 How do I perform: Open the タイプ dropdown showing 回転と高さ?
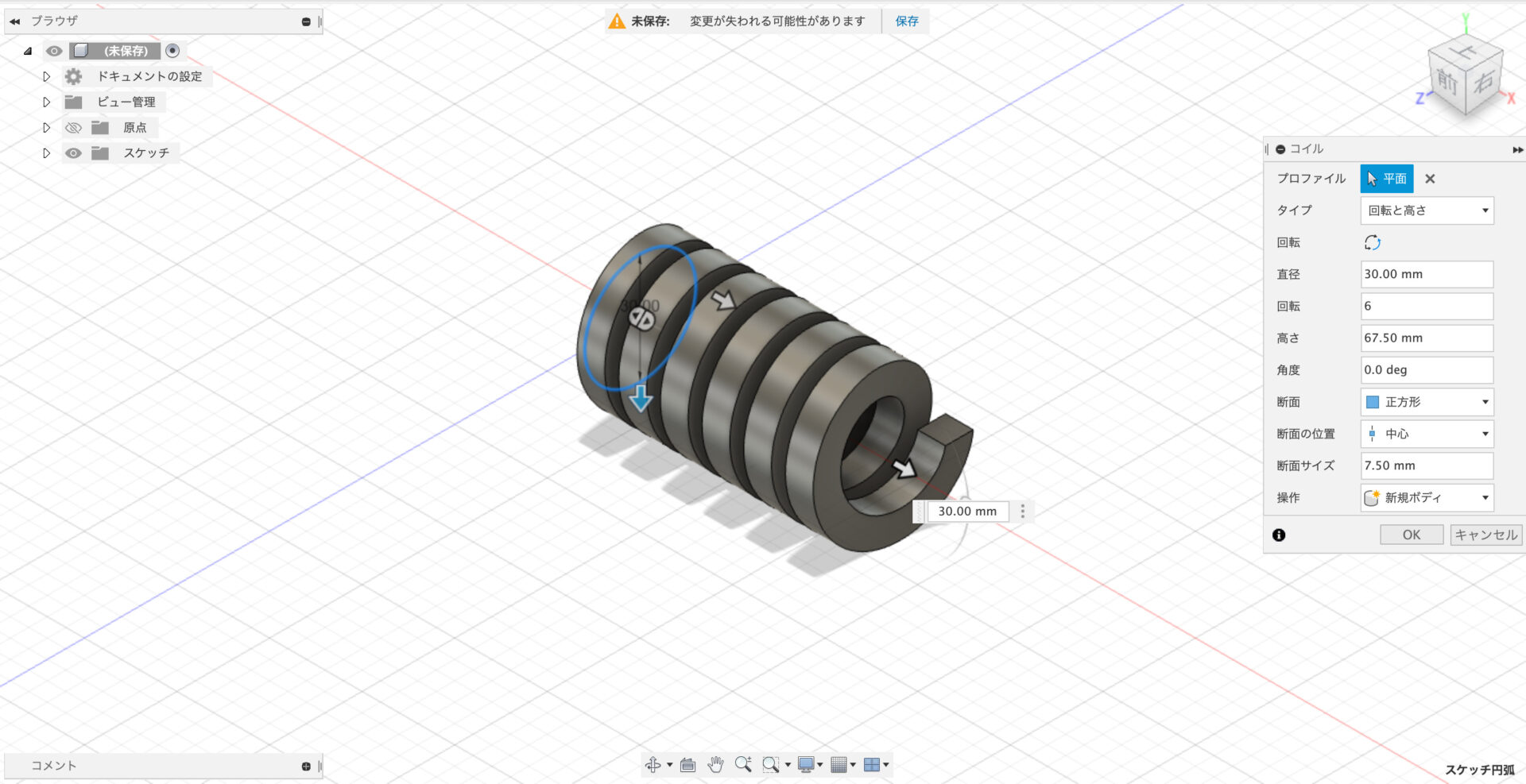[1427, 210]
